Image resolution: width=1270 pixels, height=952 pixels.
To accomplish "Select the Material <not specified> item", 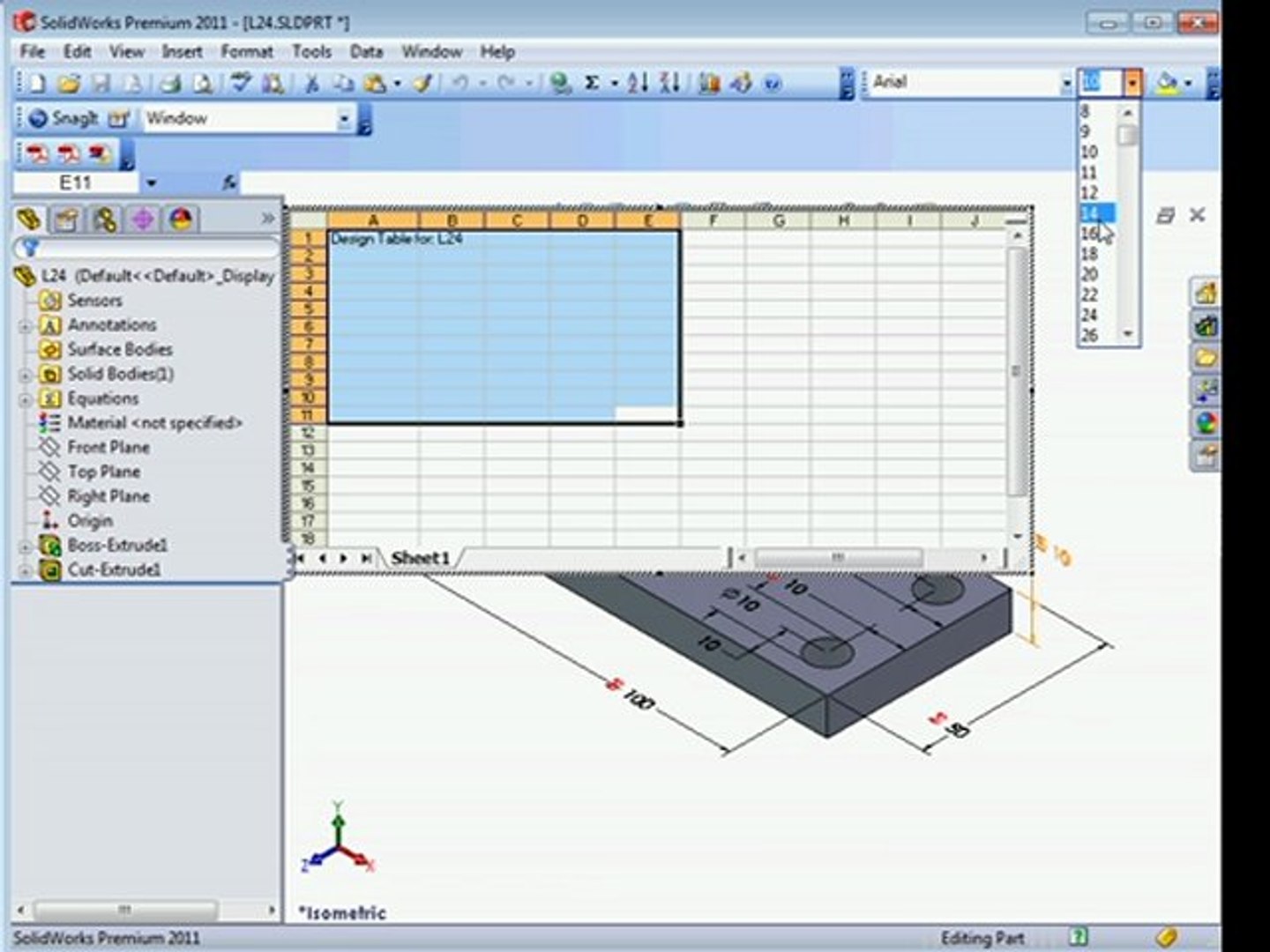I will tap(154, 423).
